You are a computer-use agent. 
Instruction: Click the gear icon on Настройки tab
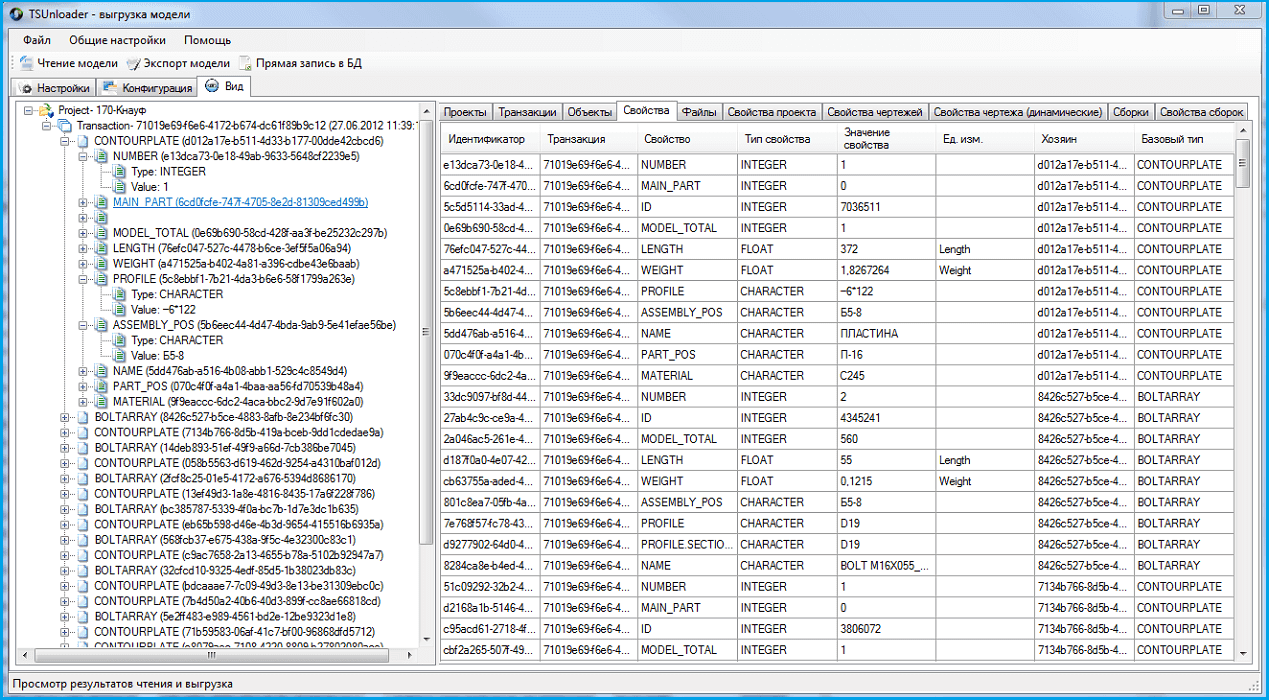click(26, 88)
